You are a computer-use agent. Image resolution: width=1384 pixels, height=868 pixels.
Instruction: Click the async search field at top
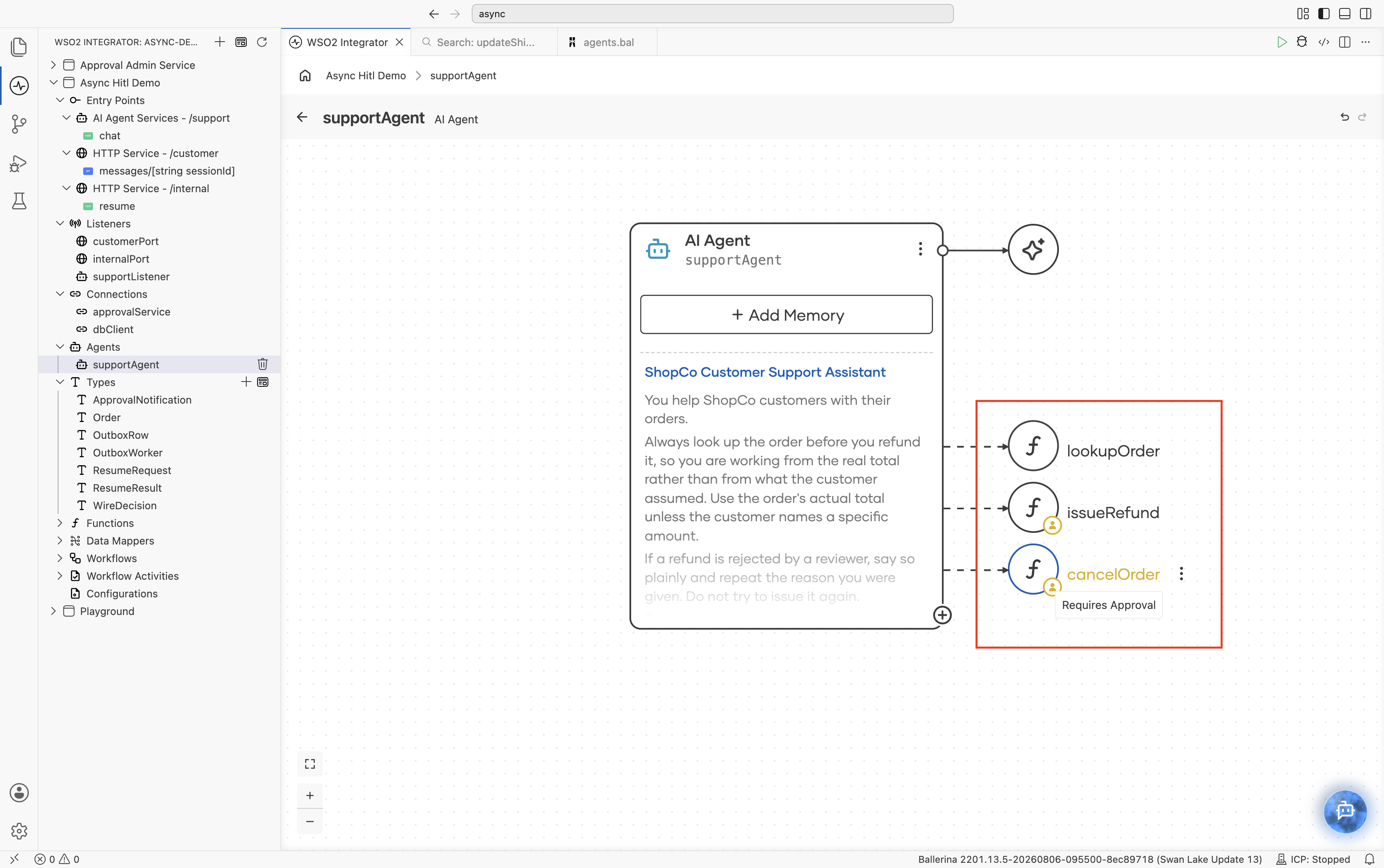point(712,14)
